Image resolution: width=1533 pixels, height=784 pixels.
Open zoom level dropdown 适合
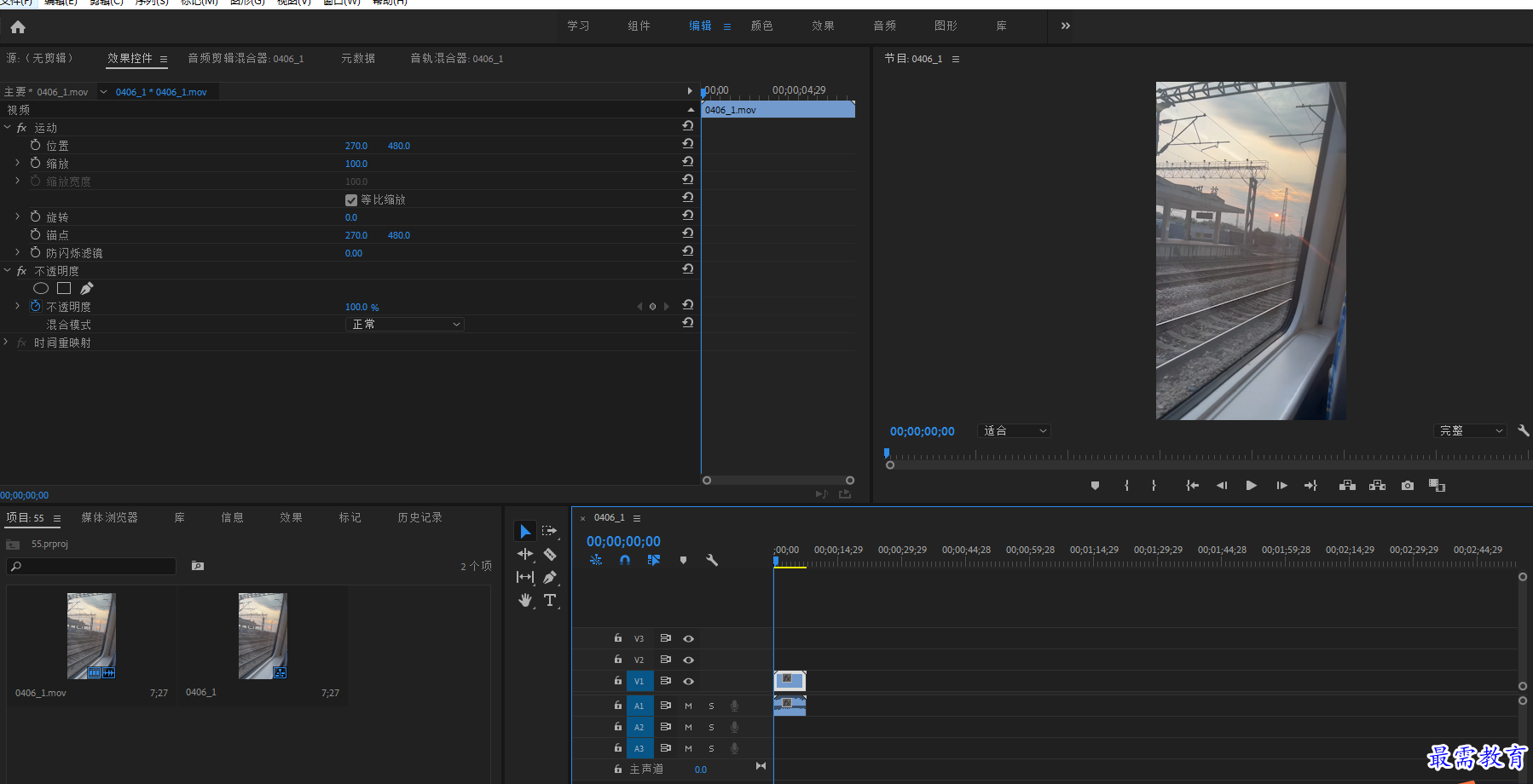point(1014,431)
